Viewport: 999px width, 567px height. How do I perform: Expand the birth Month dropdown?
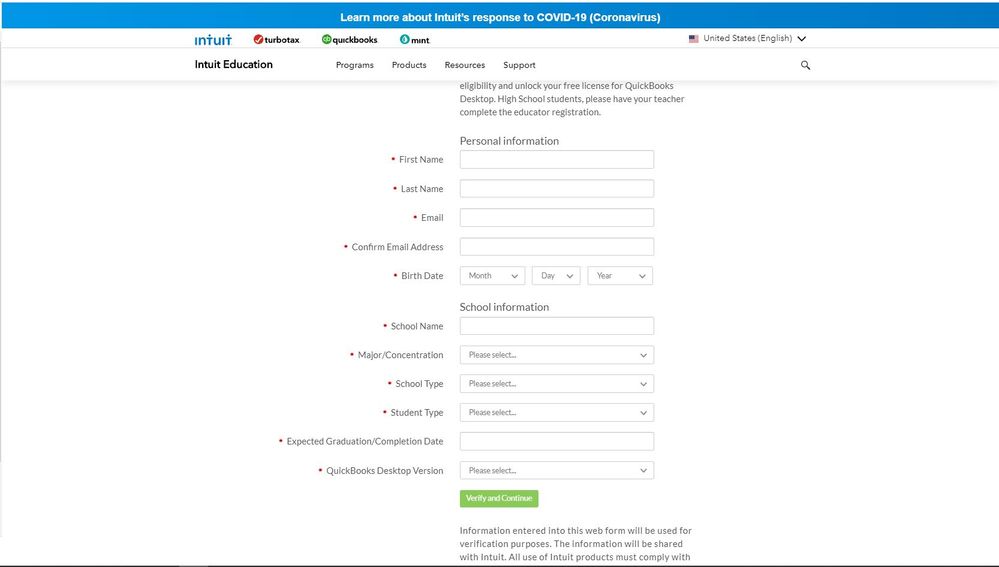pos(492,276)
